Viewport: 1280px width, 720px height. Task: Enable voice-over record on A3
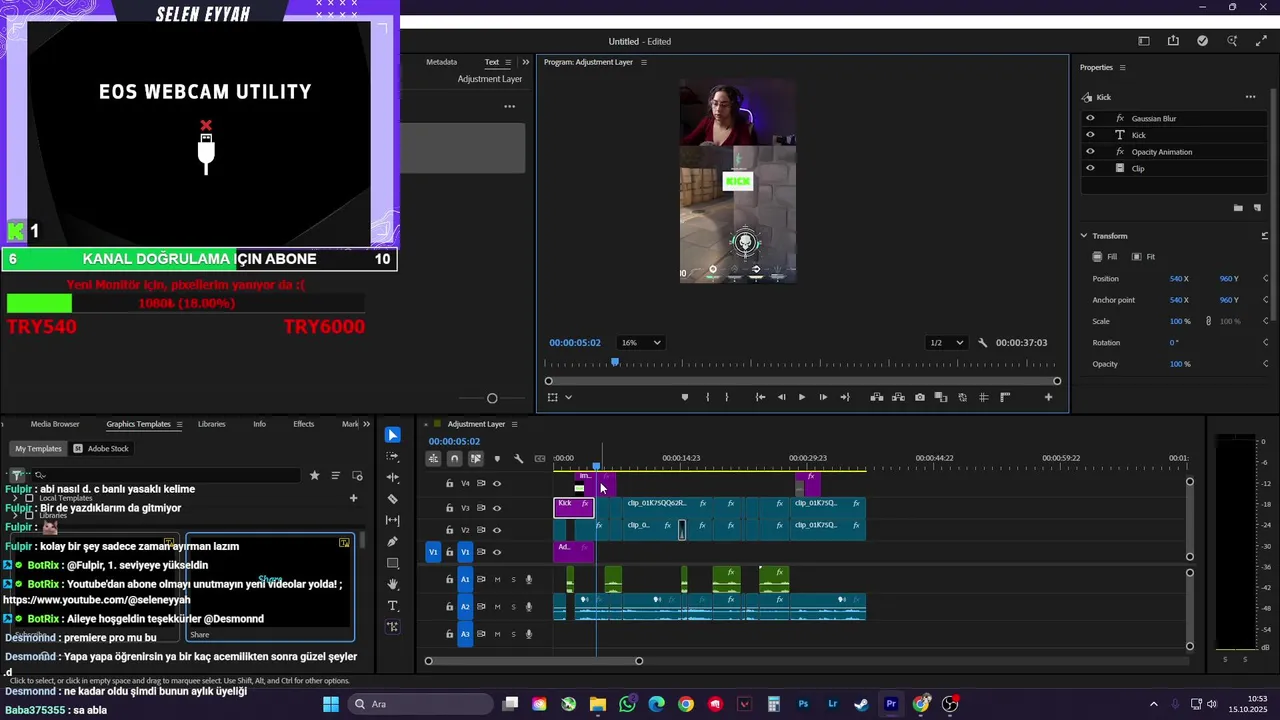(529, 634)
